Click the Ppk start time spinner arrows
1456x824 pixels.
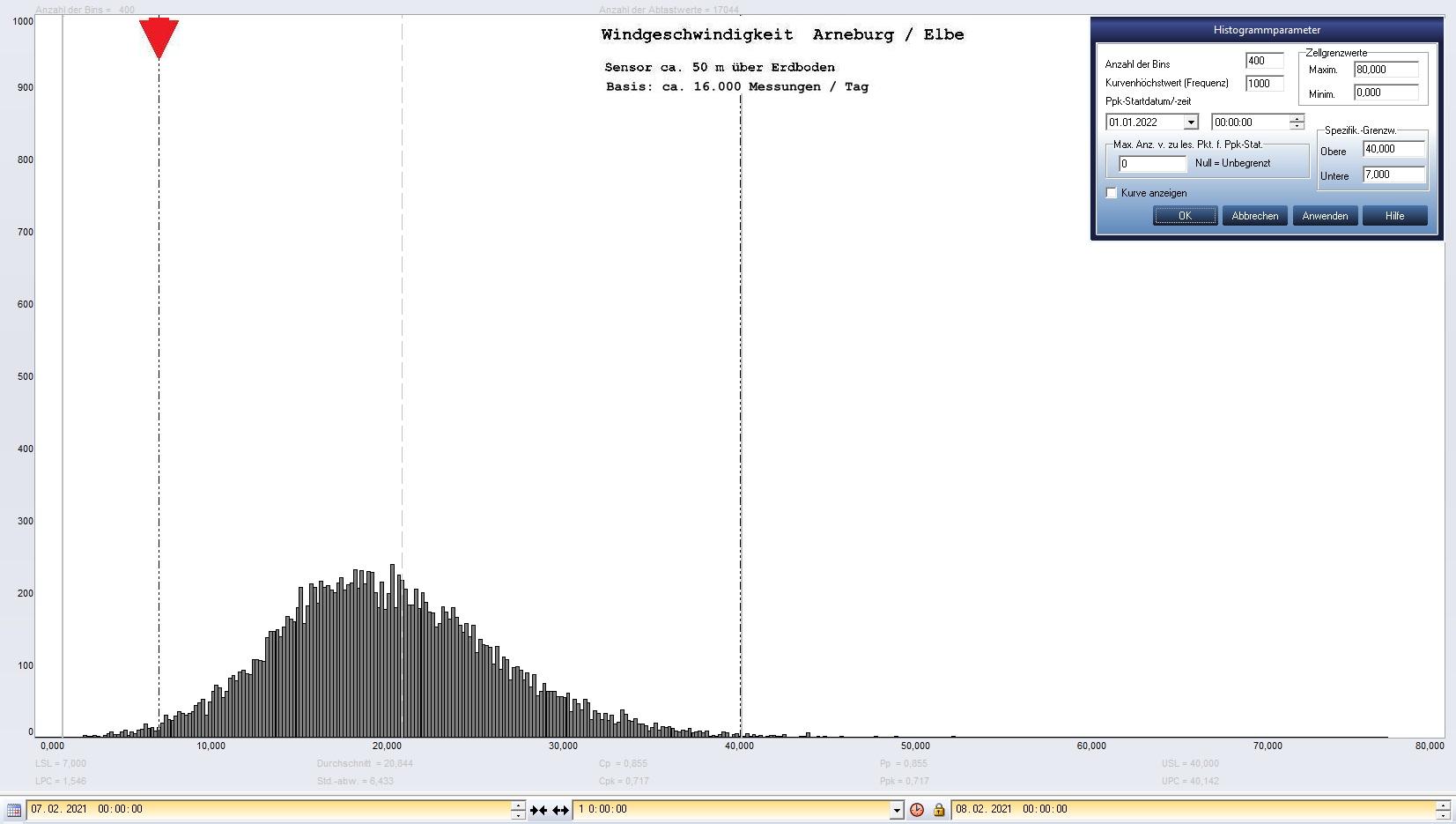[x=1297, y=122]
